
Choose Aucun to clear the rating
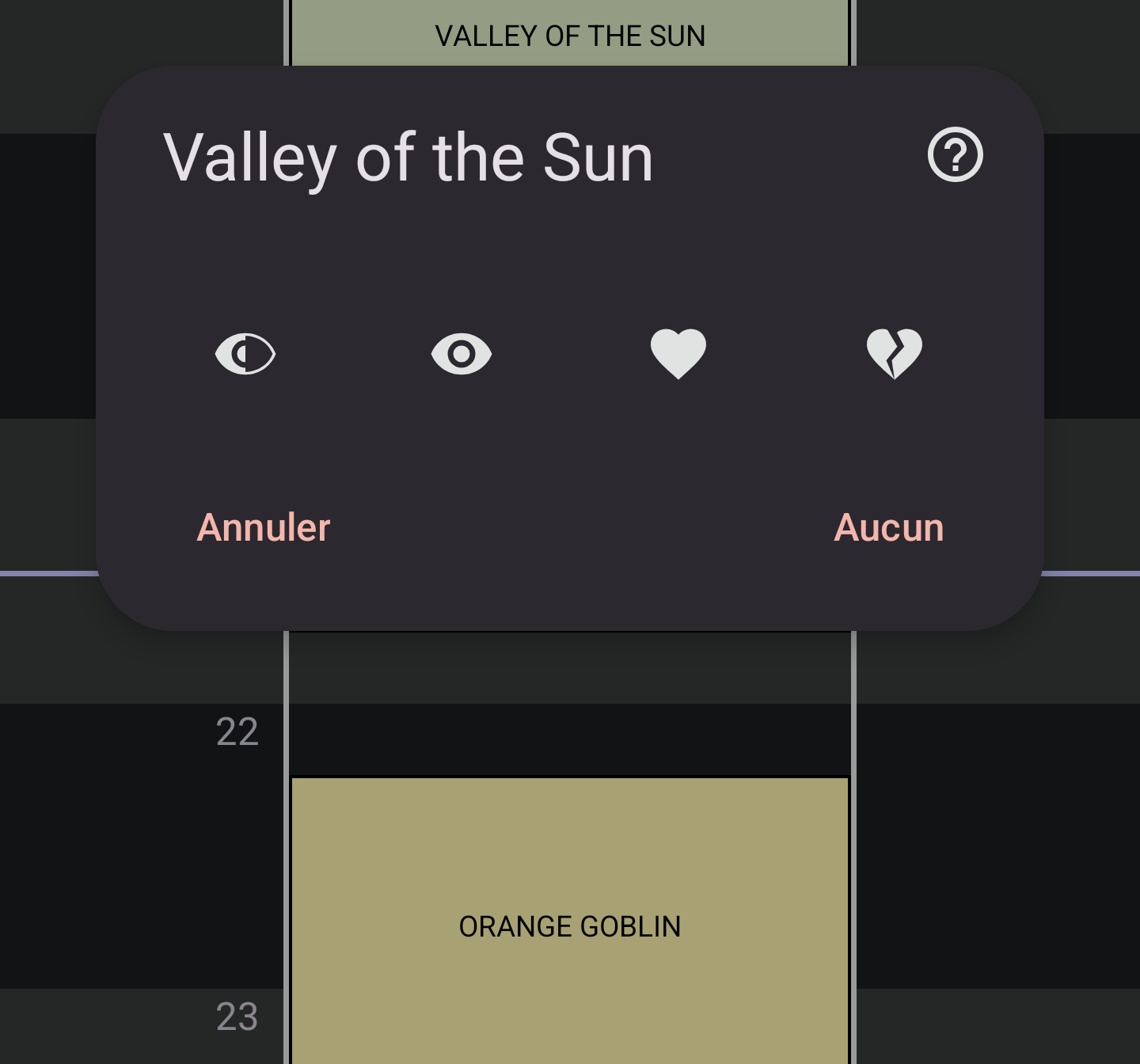tap(888, 528)
